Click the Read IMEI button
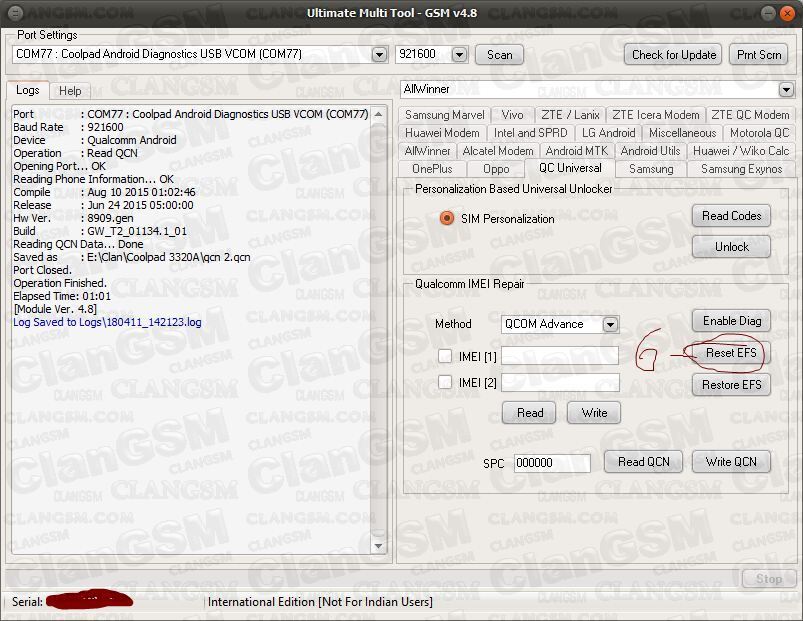803x621 pixels. (530, 413)
